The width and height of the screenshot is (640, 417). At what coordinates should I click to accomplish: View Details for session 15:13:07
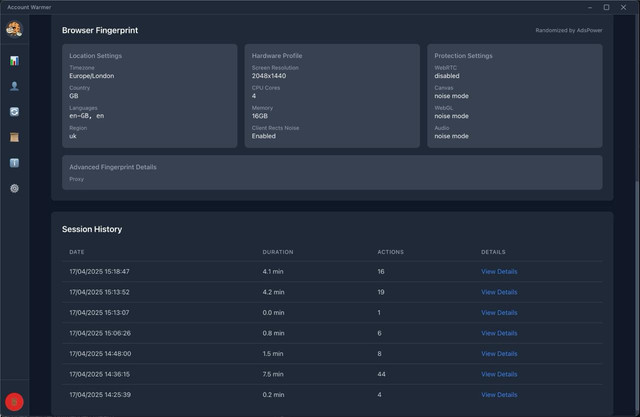(x=499, y=313)
